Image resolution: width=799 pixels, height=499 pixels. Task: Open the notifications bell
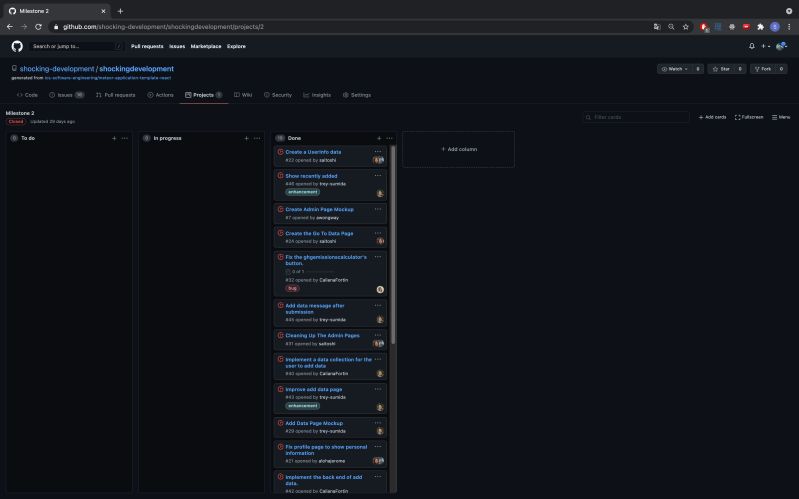point(752,46)
